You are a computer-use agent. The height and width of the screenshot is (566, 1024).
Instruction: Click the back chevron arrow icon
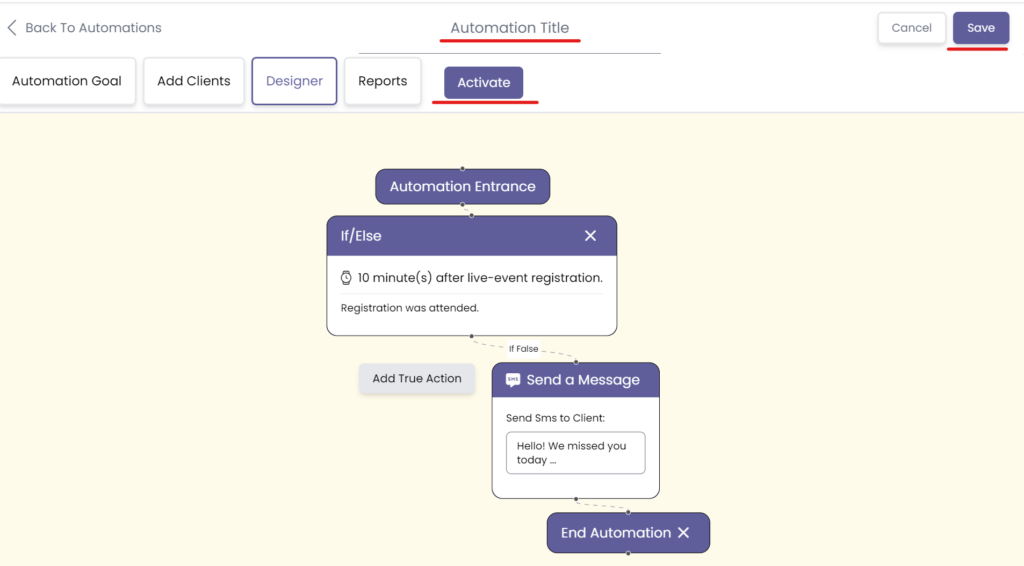(12, 28)
